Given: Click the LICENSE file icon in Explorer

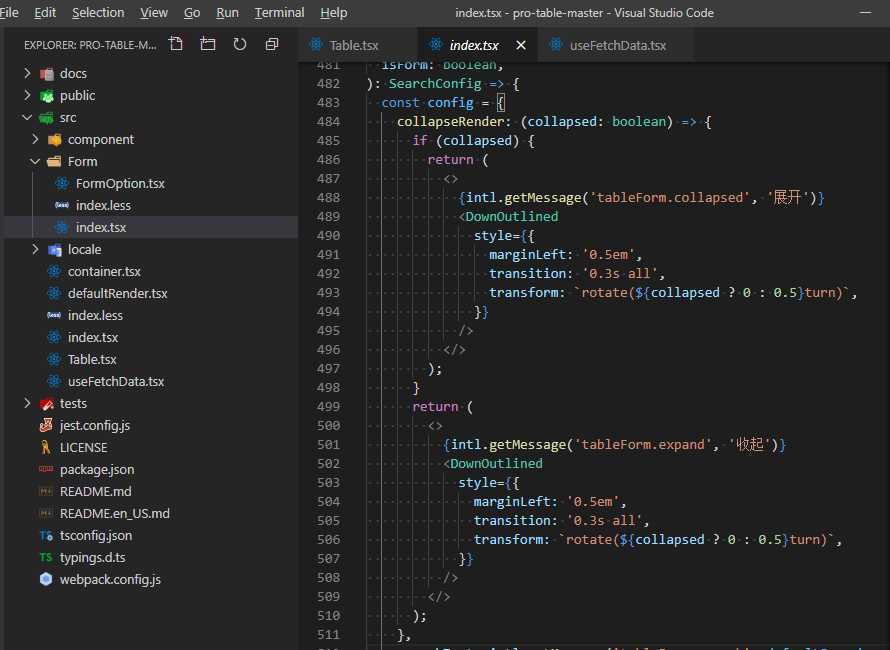Looking at the screenshot, I should pyautogui.click(x=46, y=447).
